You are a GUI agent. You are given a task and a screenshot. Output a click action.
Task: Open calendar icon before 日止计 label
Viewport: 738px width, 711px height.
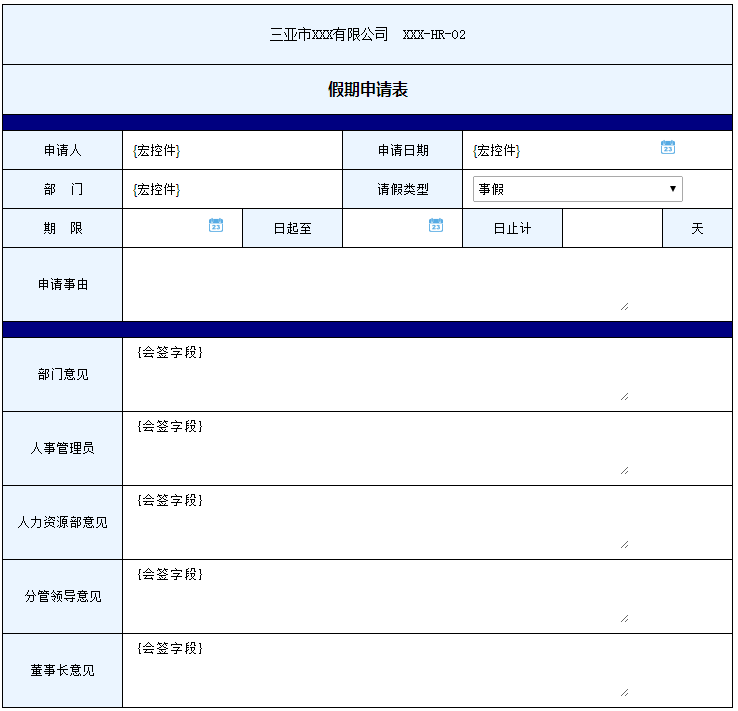436,225
